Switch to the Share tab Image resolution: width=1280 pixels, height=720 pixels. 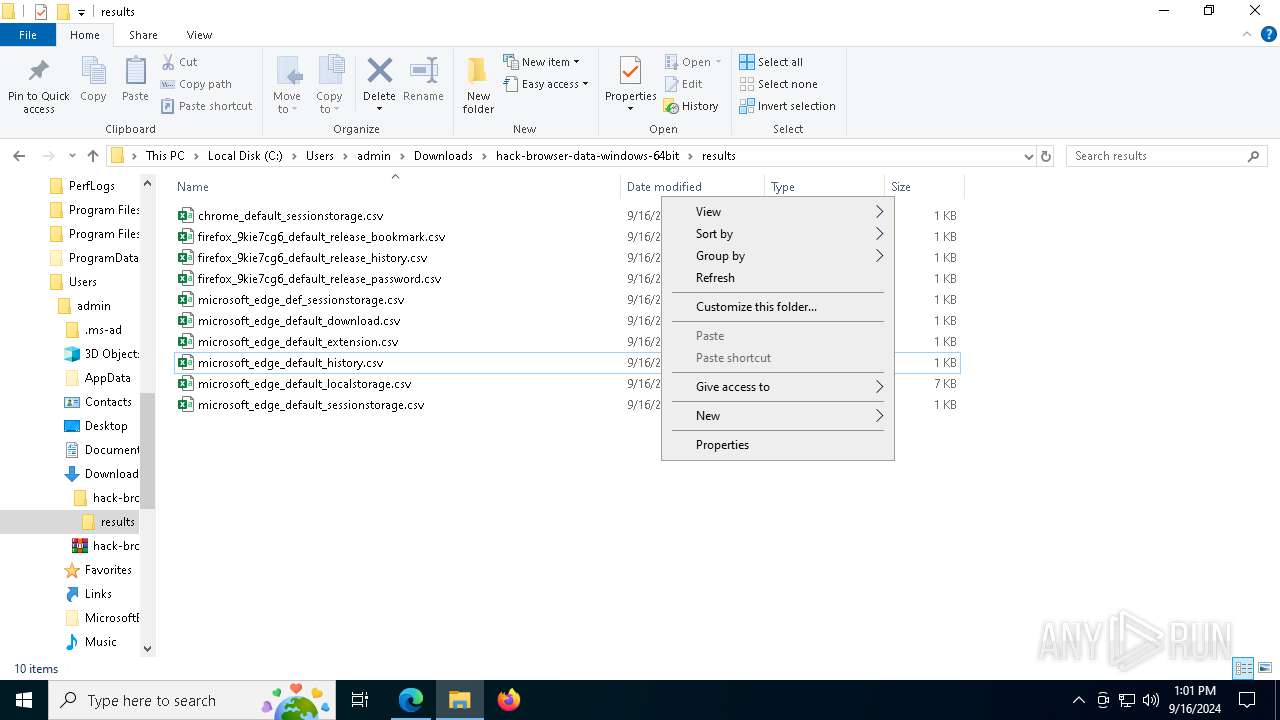(x=143, y=35)
